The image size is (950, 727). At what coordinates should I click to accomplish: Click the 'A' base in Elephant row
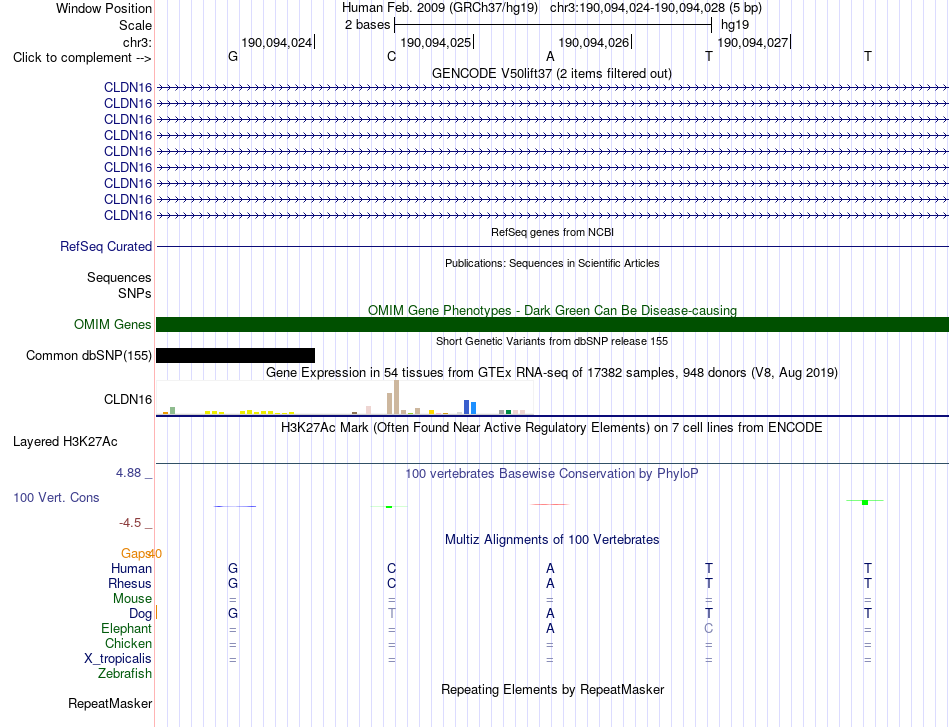point(550,628)
